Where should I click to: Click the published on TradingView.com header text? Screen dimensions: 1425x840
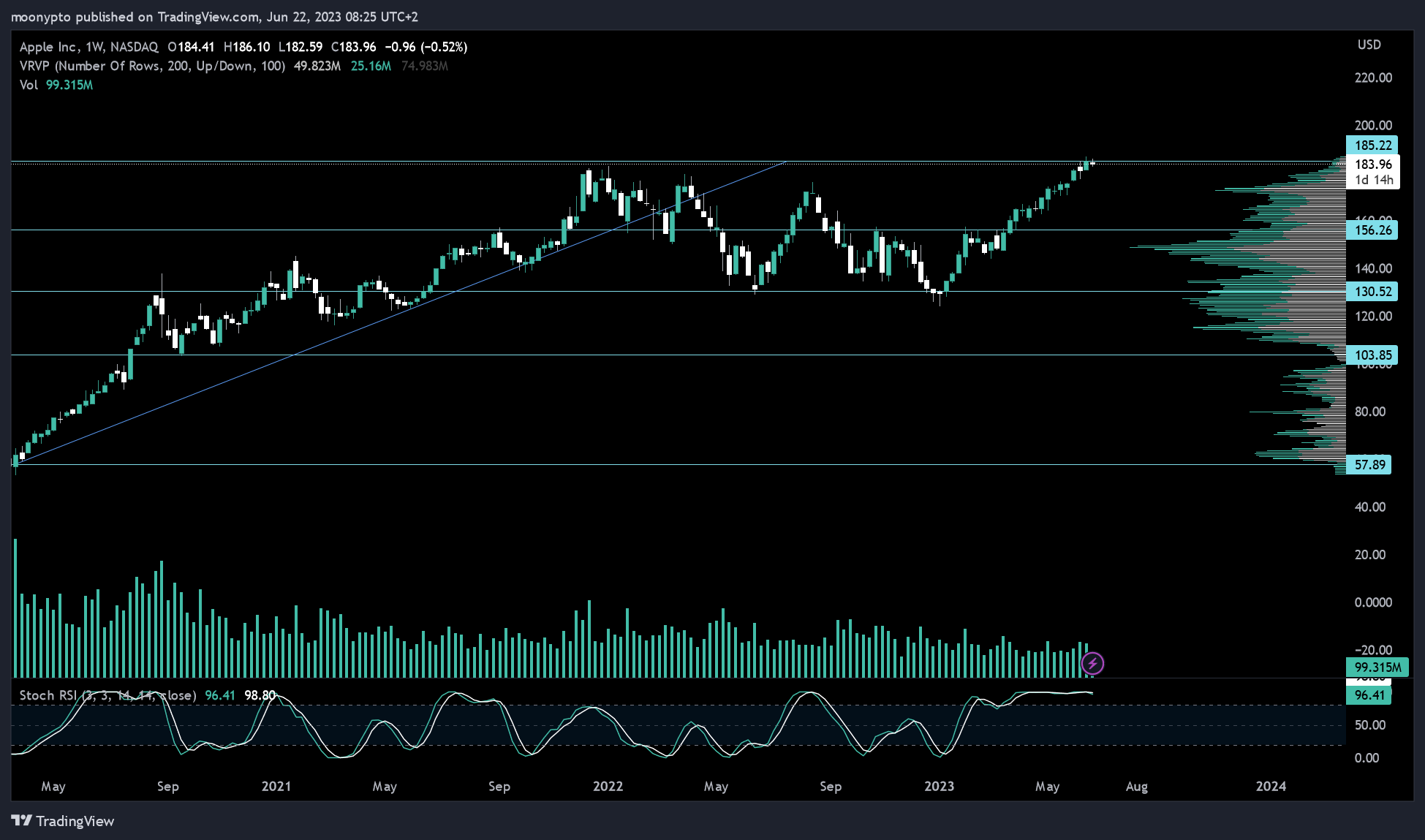[167, 17]
